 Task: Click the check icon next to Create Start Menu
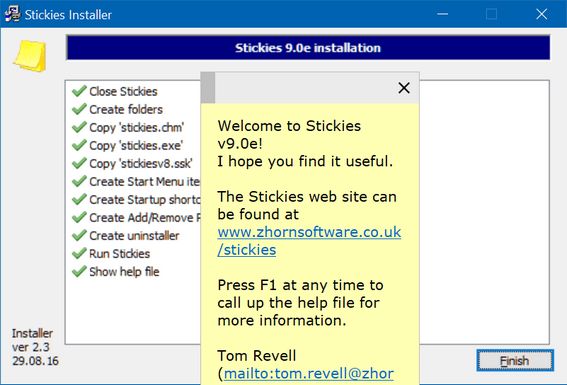click(79, 181)
